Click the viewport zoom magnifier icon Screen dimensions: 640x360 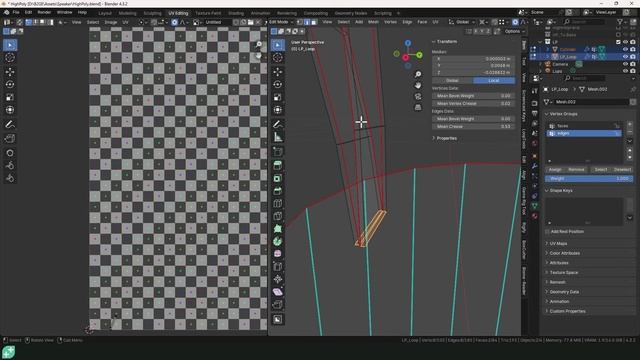[x=418, y=74]
